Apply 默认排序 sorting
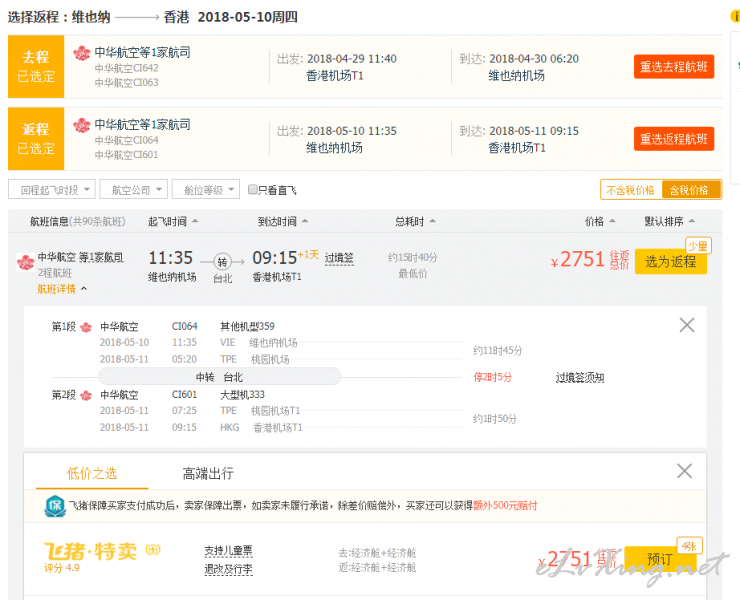This screenshot has width=740, height=600. point(669,221)
